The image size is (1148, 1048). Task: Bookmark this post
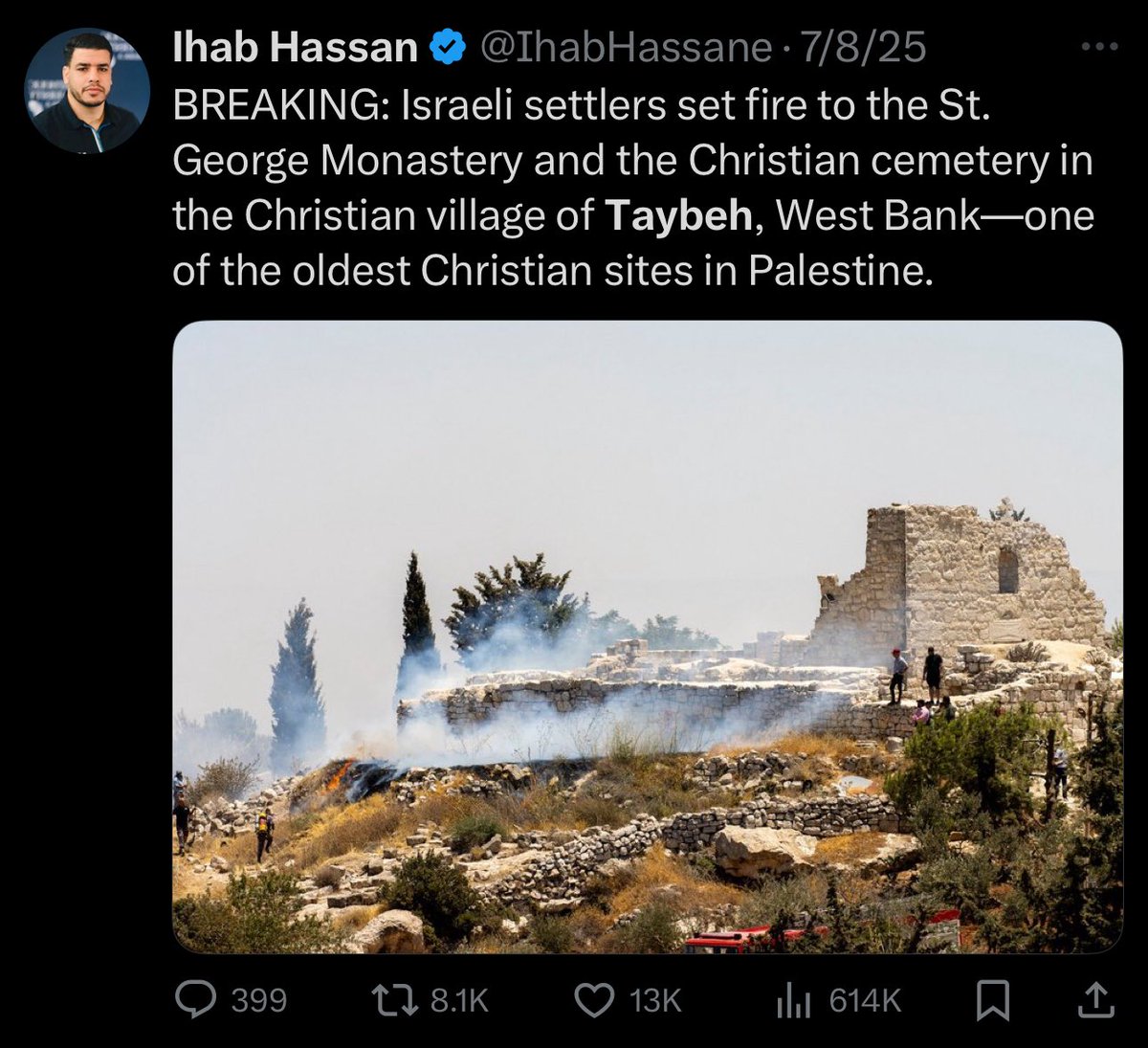992,1001
